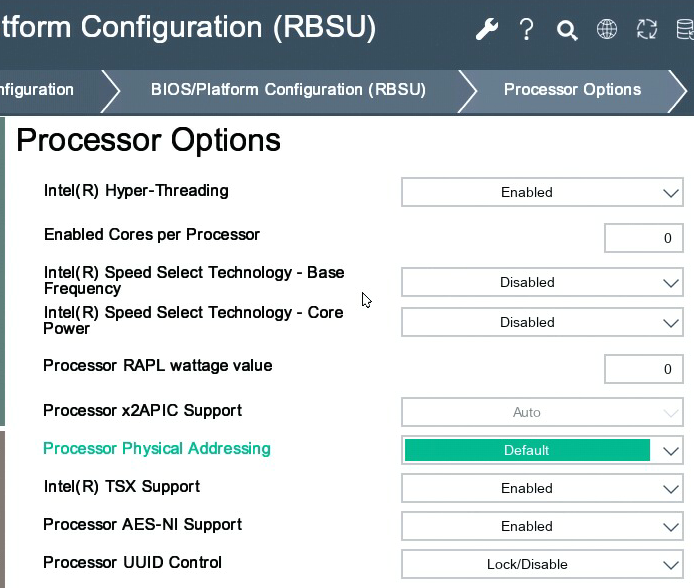Select BIOS/Platform Configuration (RBSU) breadcrumb

coord(288,90)
